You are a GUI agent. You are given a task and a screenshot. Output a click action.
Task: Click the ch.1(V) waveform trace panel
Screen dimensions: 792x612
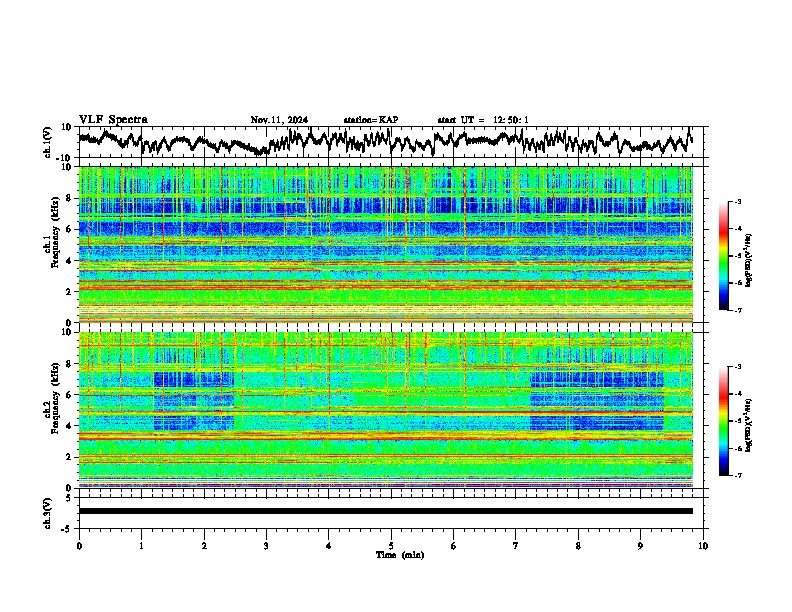tap(393, 142)
